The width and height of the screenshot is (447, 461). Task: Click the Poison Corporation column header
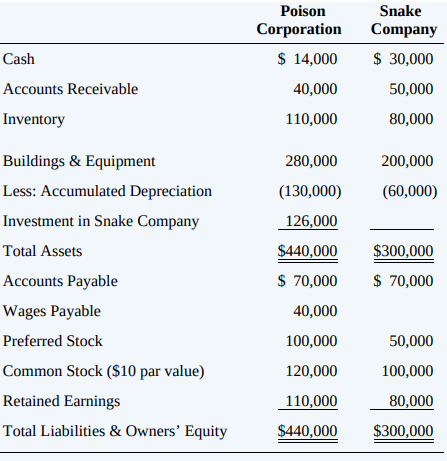[299, 20]
